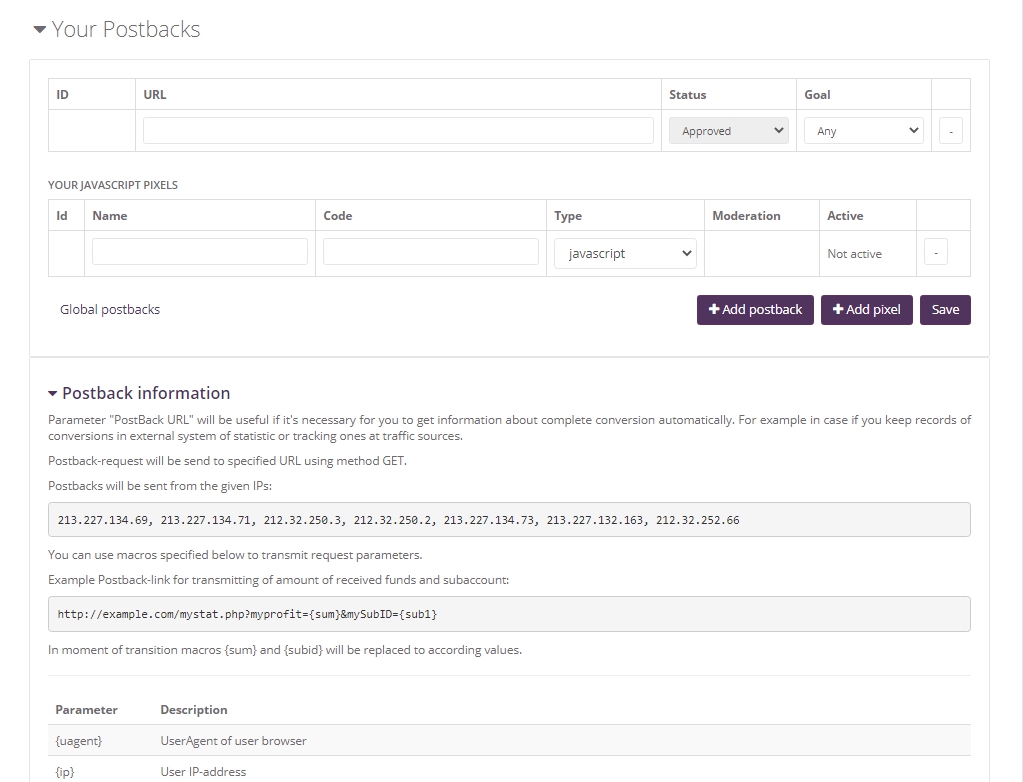Image resolution: width=1023 pixels, height=782 pixels.
Task: Click the Not active status text
Action: (854, 254)
